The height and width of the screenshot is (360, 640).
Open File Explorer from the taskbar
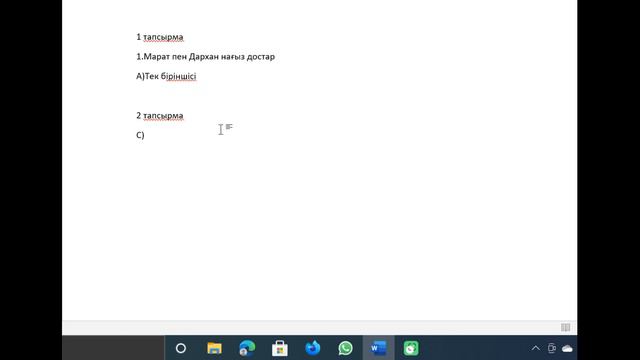pos(214,348)
